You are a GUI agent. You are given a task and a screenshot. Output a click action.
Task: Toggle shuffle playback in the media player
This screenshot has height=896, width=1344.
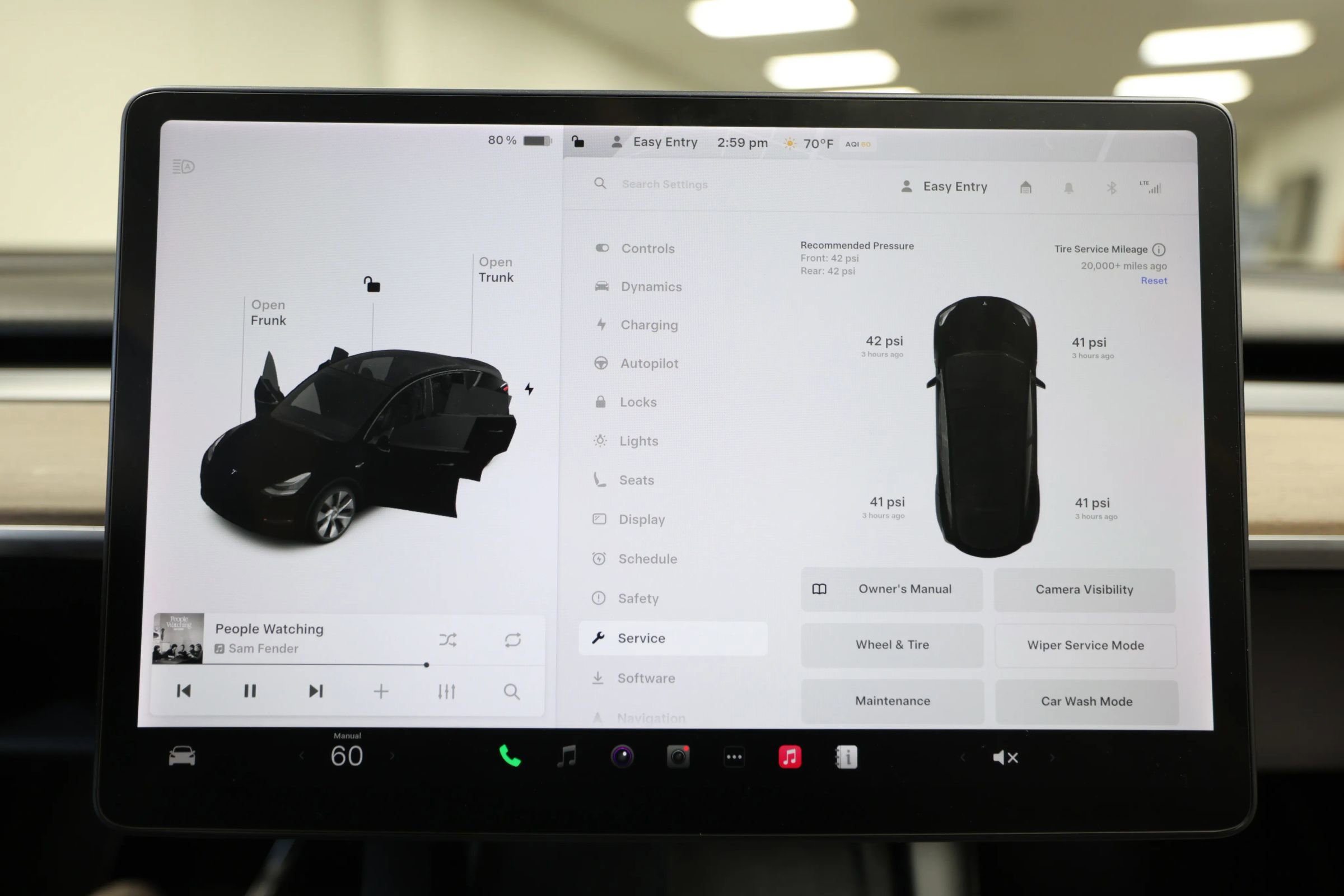coord(449,640)
